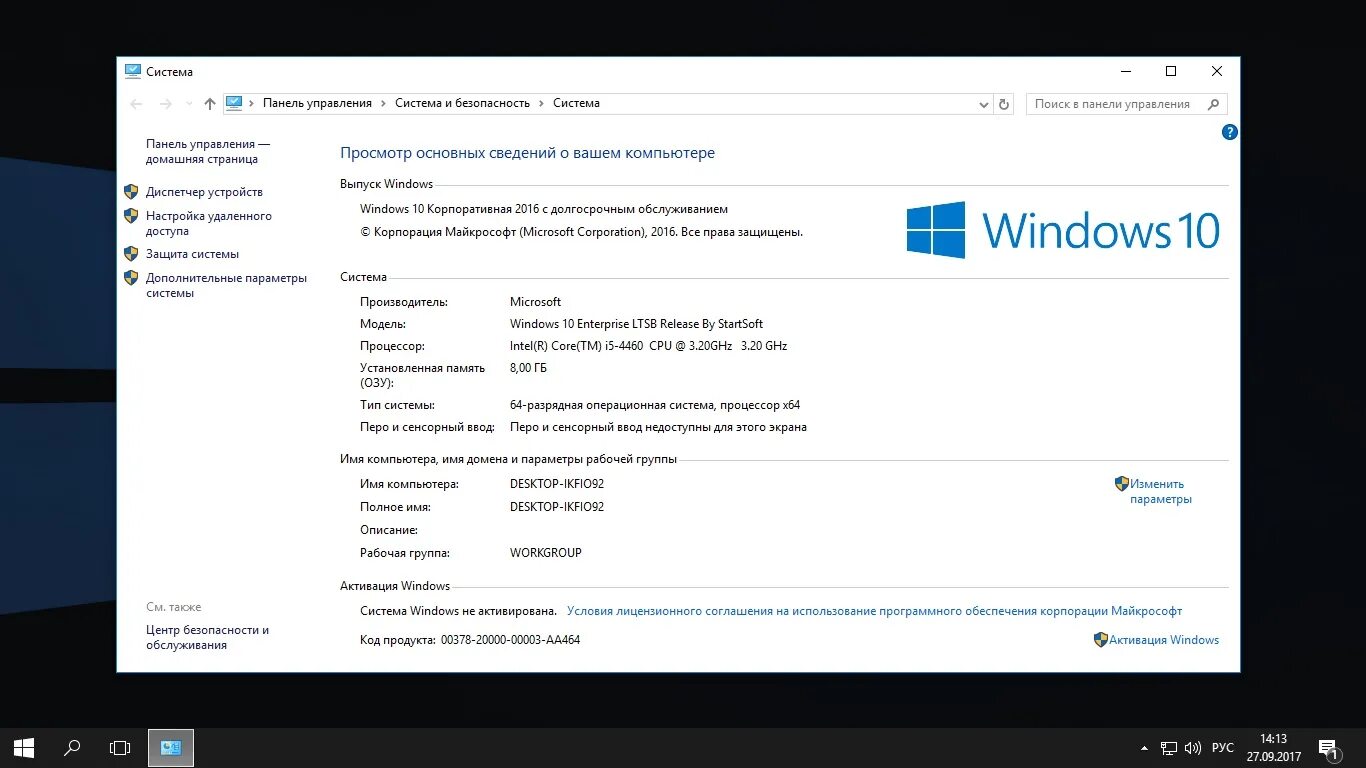The image size is (1366, 768).
Task: Click shield icon beside Настройка удаленного доступа
Action: [x=131, y=216]
